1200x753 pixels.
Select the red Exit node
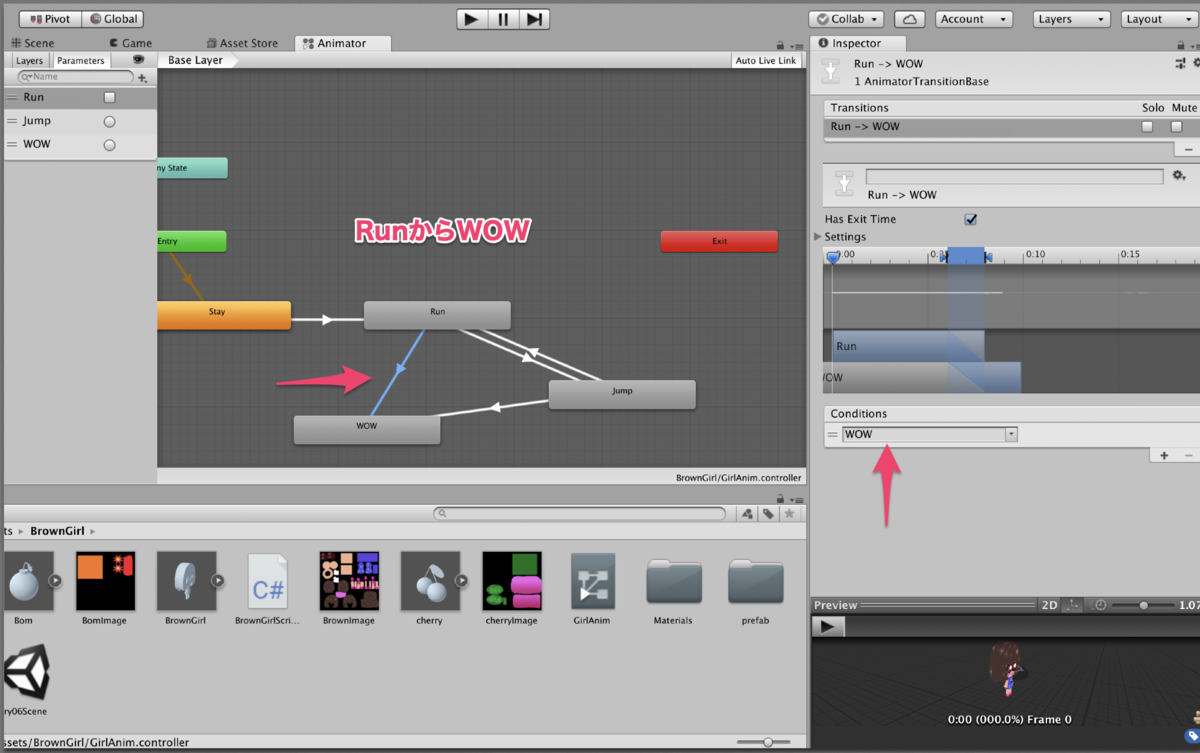coord(719,241)
